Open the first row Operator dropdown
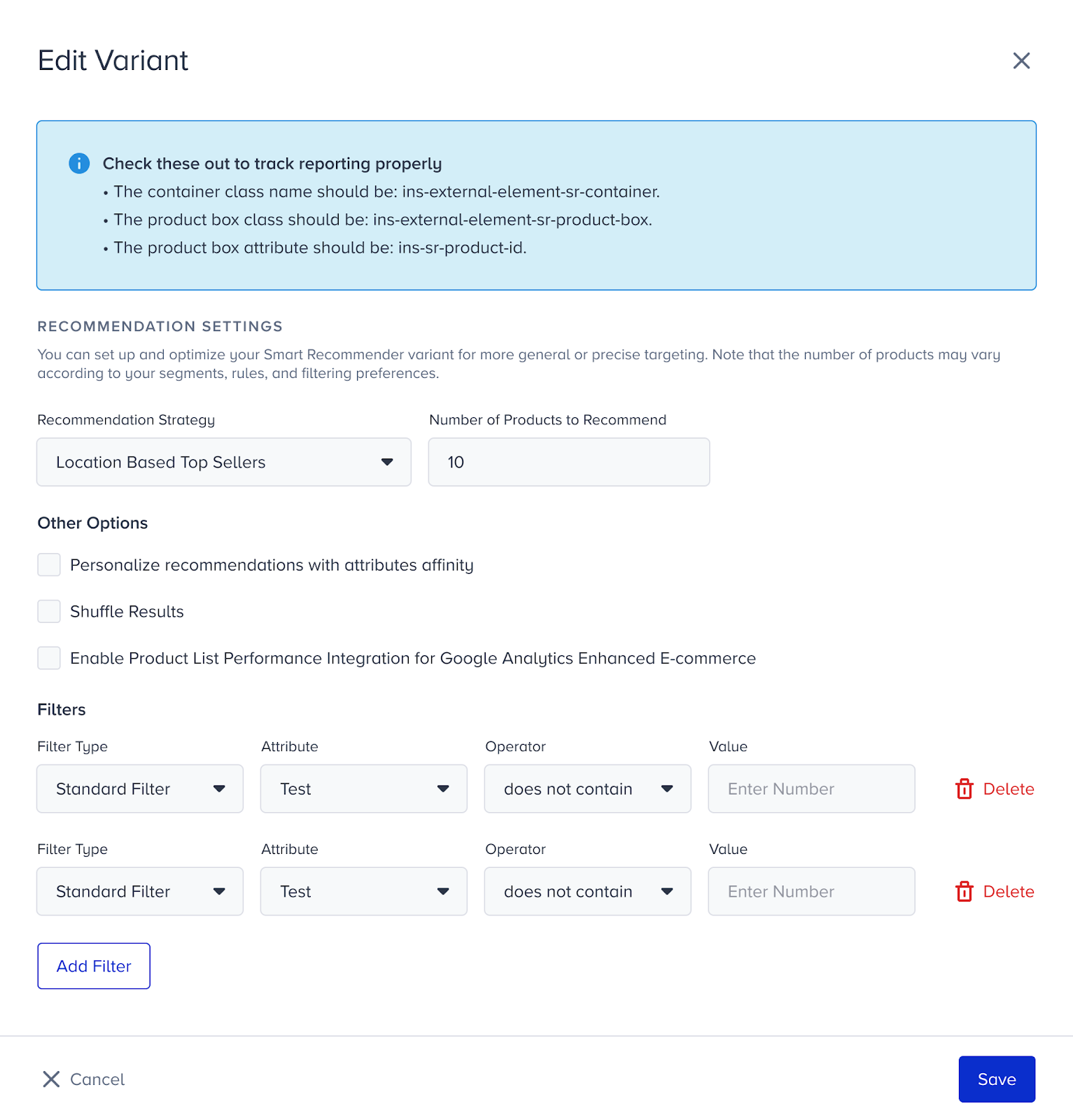Screen dimensions: 1073x1120 [587, 789]
